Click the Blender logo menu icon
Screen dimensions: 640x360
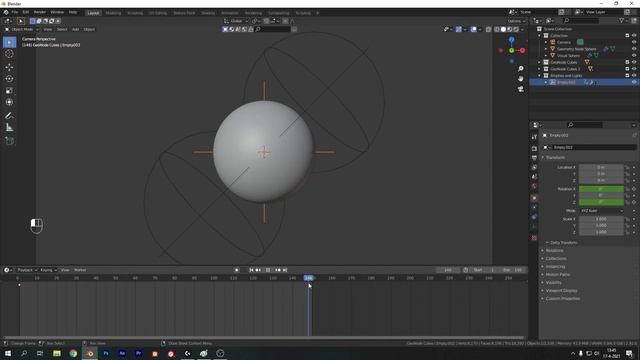[6, 12]
